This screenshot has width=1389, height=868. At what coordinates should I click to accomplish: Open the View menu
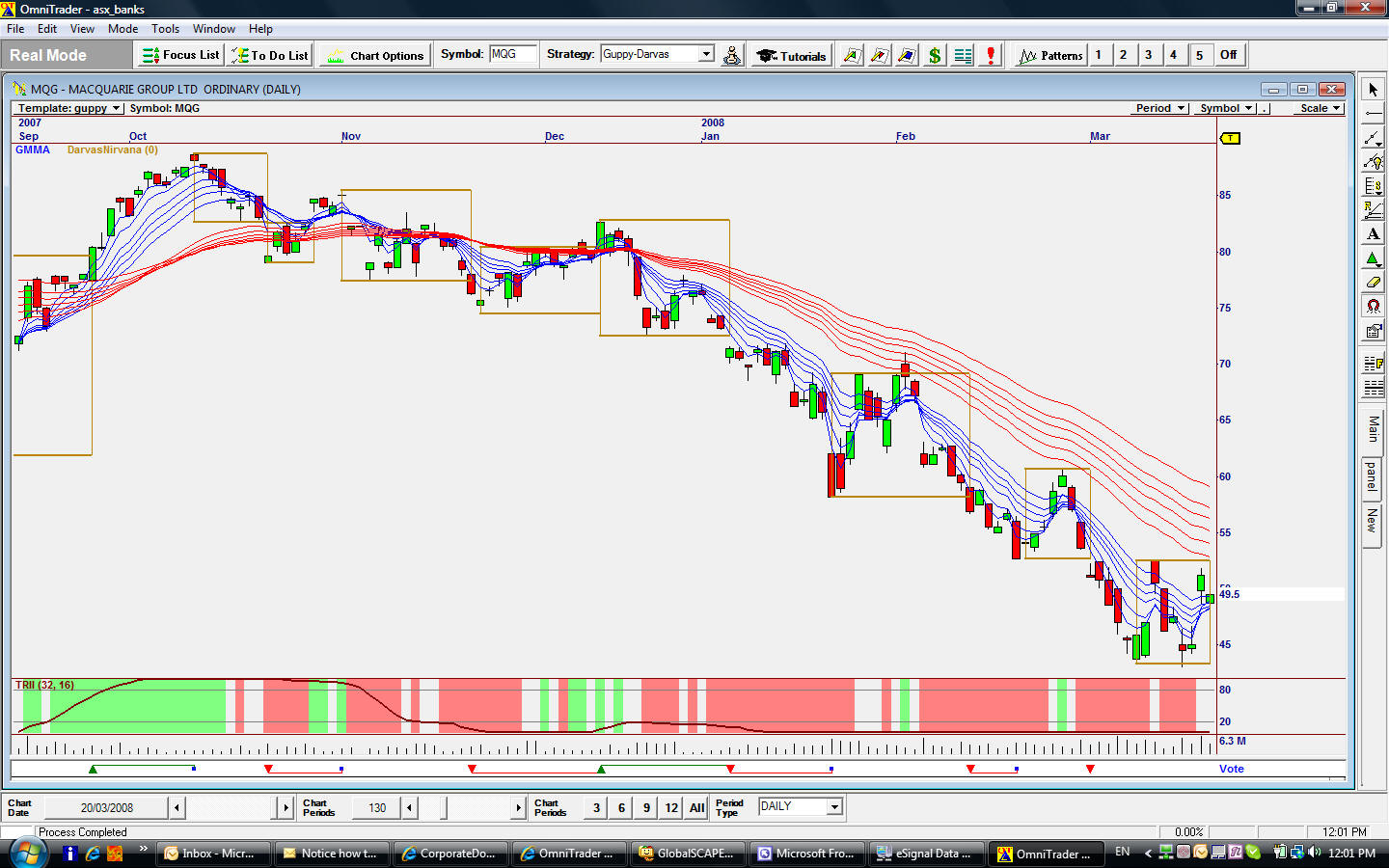point(82,29)
